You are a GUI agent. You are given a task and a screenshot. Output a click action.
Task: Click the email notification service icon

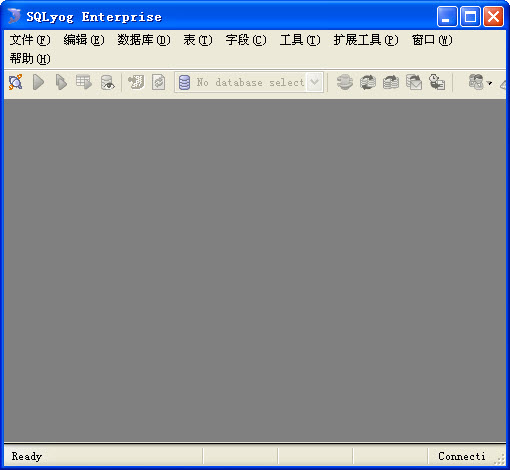pos(414,82)
